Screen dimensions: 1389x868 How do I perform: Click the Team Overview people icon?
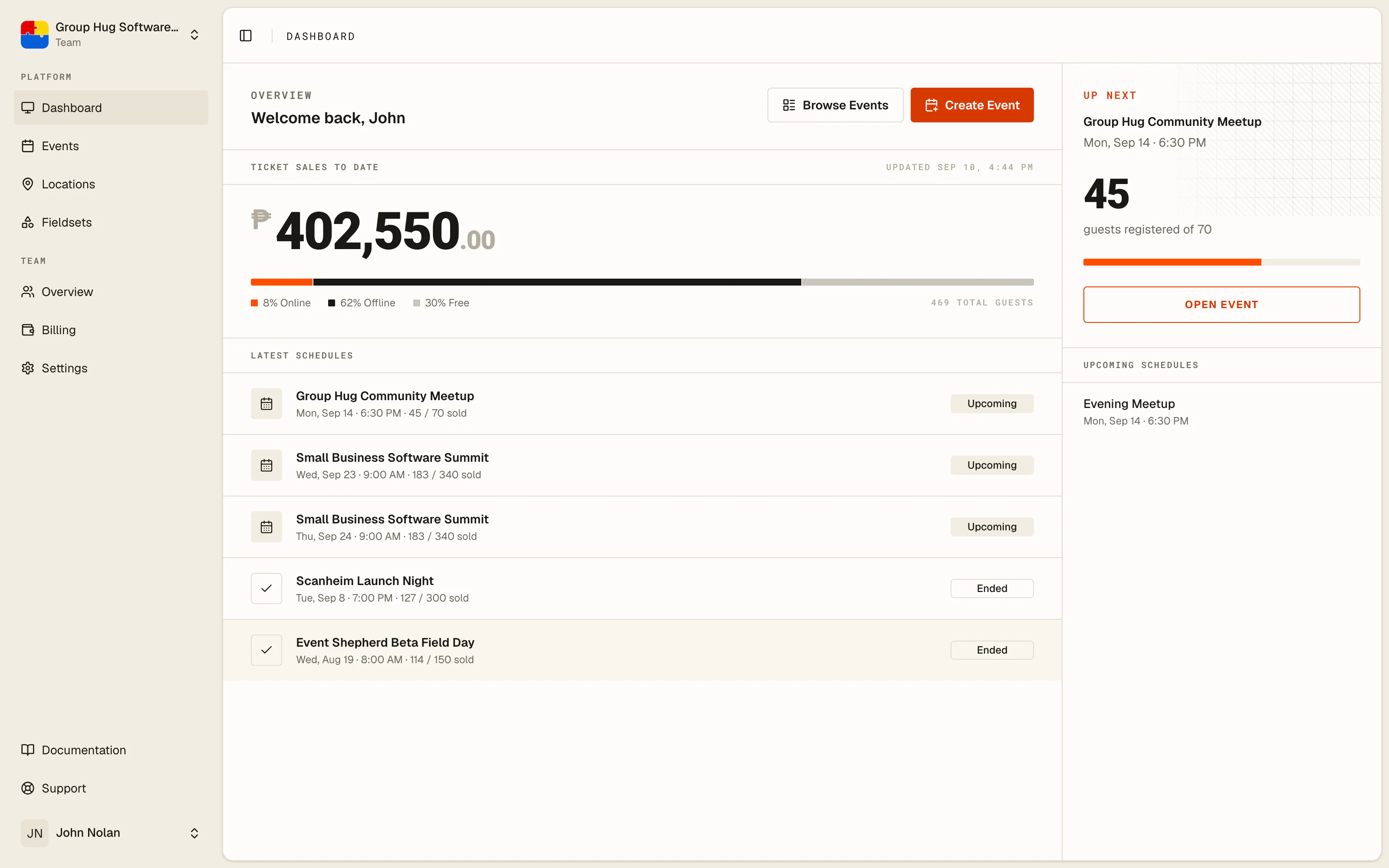click(x=27, y=292)
